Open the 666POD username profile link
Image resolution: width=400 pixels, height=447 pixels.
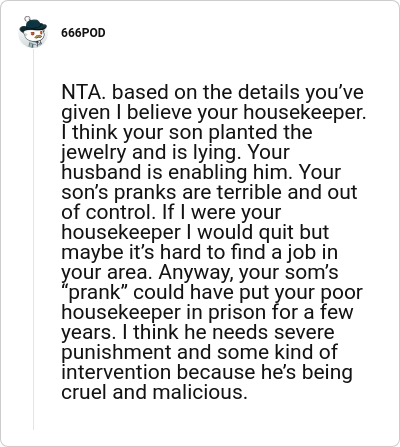click(x=83, y=33)
